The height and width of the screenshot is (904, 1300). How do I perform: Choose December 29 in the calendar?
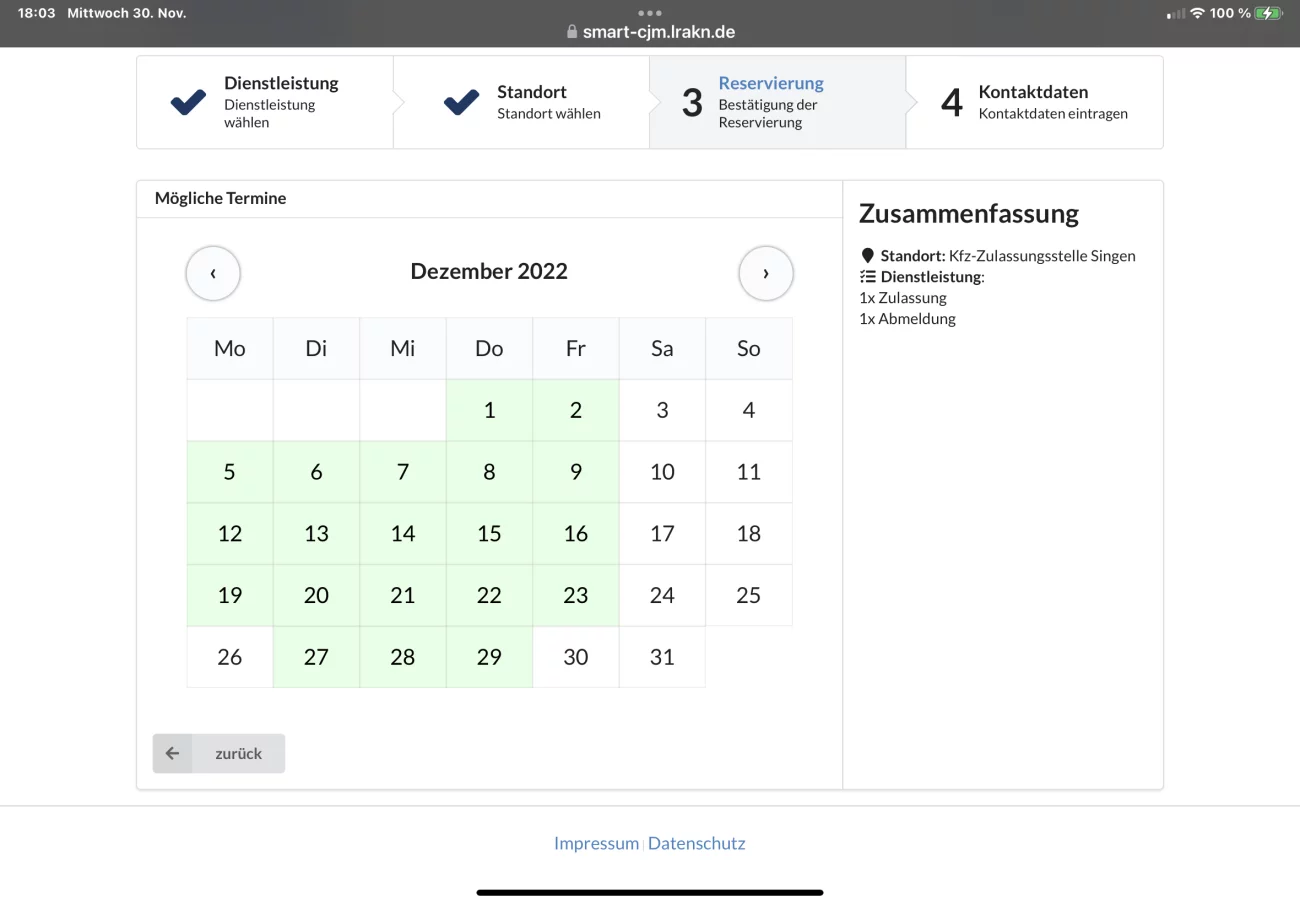click(x=489, y=657)
